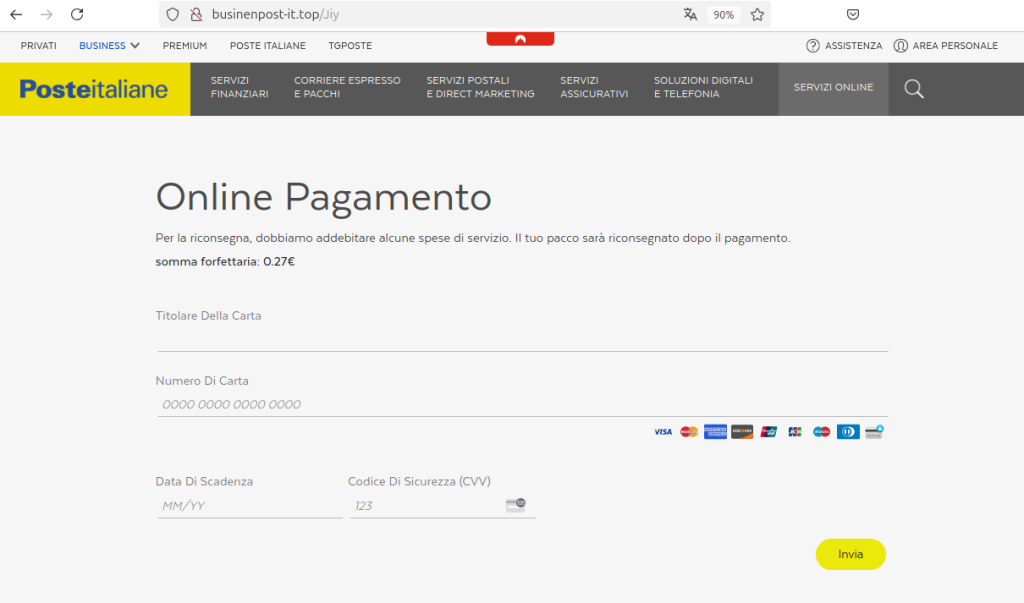
Task: Open Corriere Espresso e Pacchi menu
Action: [x=347, y=87]
